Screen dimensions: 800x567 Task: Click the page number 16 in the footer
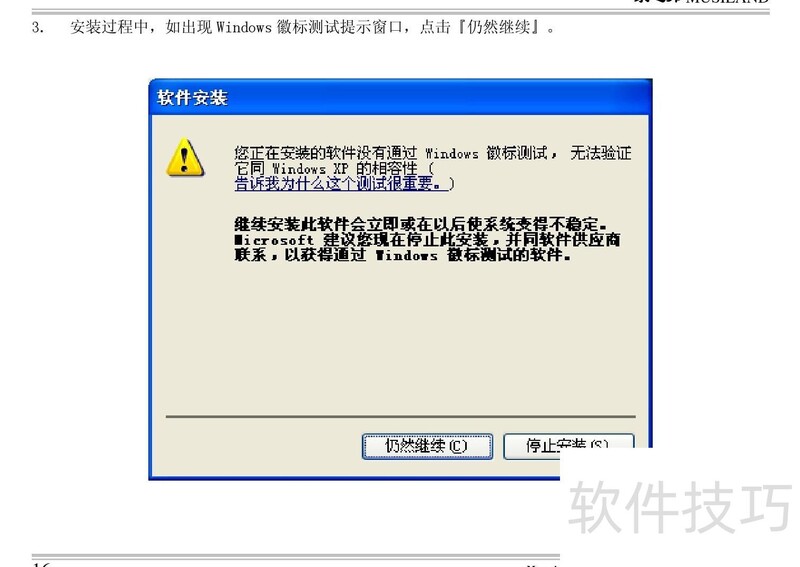41,563
